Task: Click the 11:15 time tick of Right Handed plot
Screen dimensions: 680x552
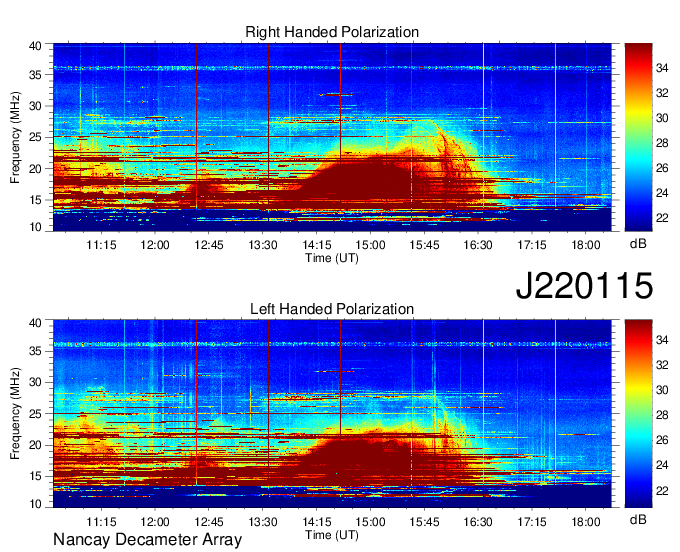Action: click(x=101, y=245)
